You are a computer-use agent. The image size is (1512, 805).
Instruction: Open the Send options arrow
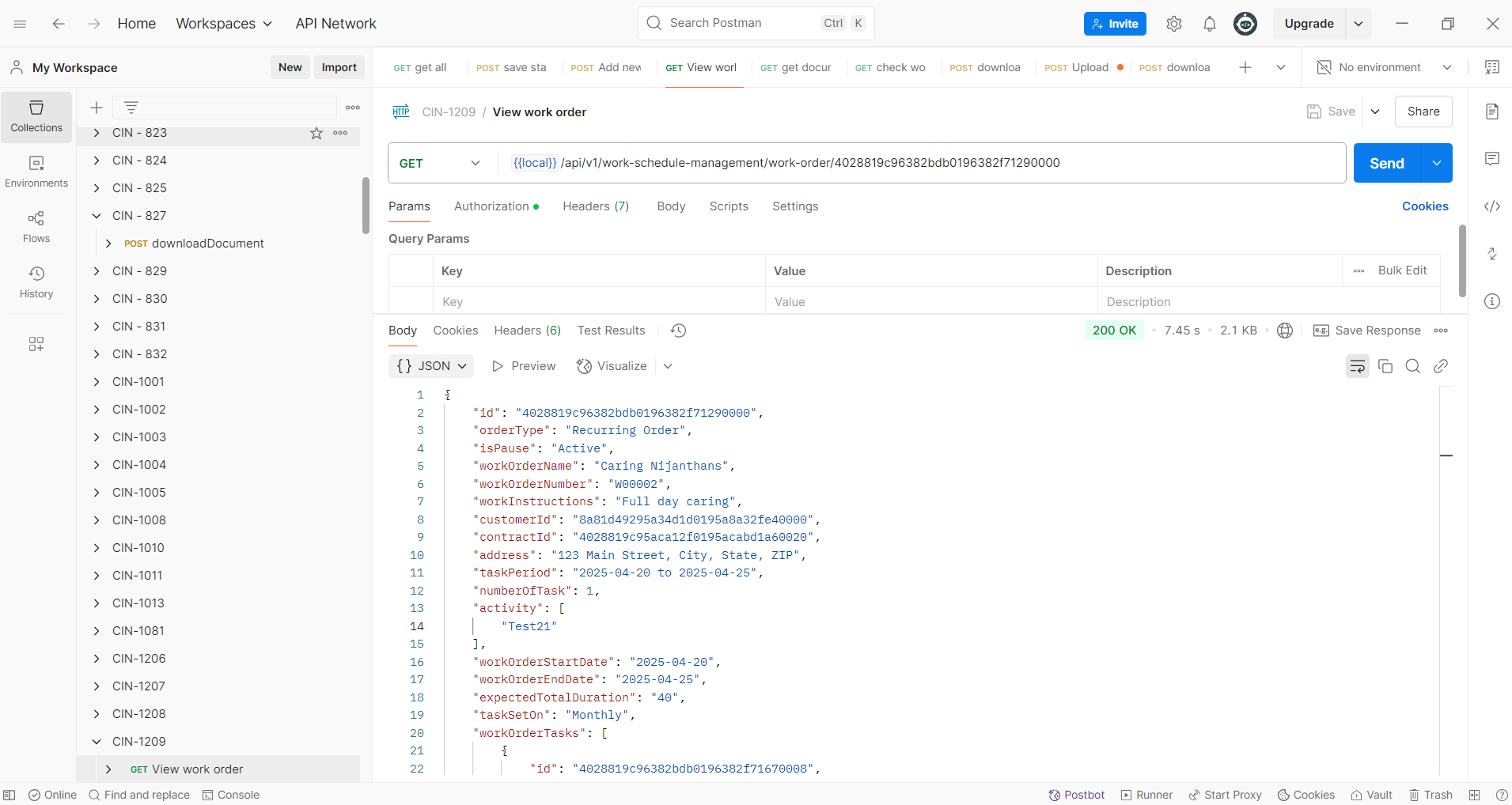tap(1437, 163)
